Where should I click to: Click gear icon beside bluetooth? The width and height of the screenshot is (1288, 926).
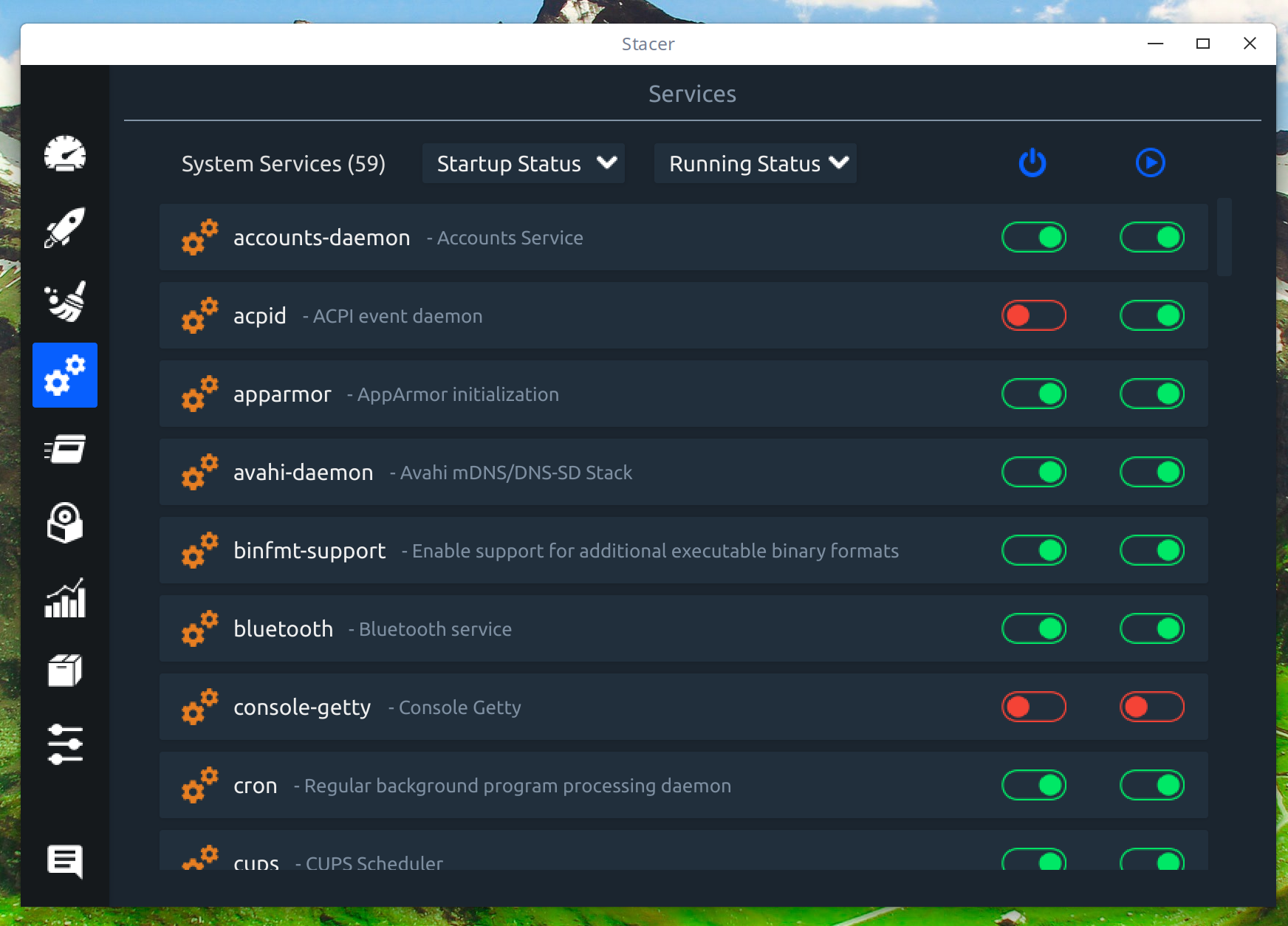[x=200, y=628]
